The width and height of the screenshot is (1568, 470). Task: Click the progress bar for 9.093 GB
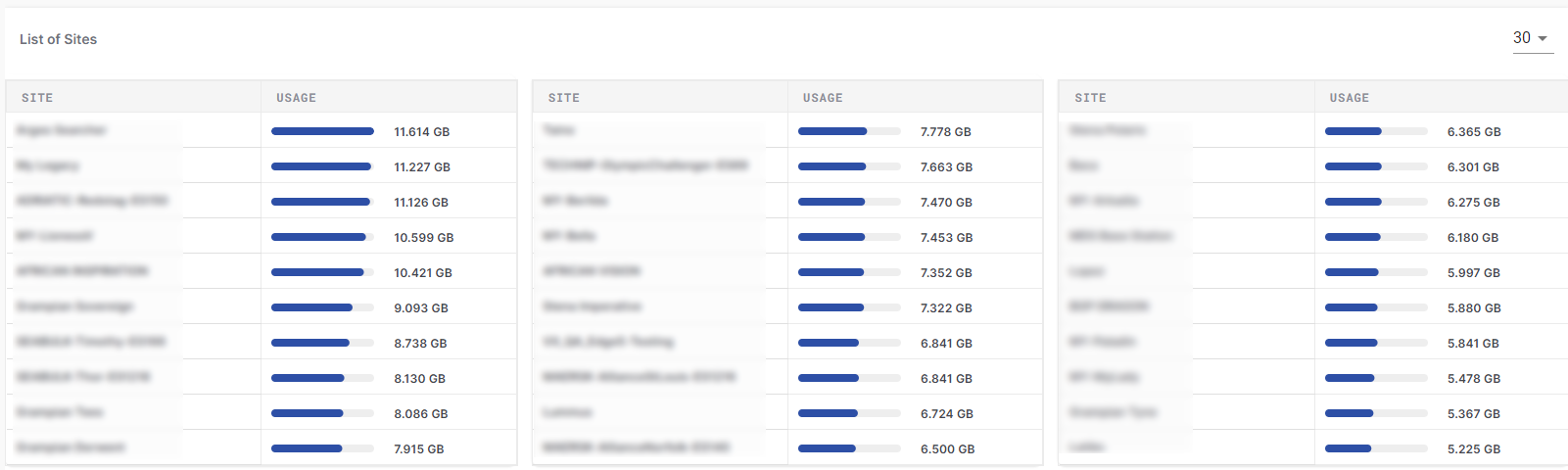(x=322, y=307)
